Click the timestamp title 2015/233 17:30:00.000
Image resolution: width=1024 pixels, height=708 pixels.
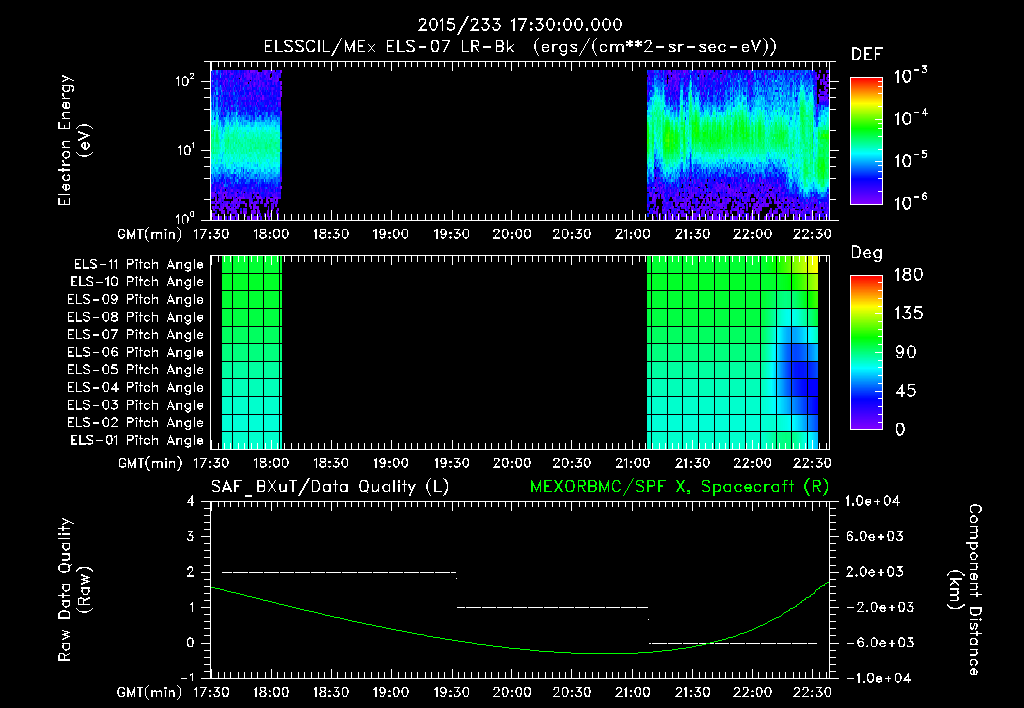click(520, 25)
